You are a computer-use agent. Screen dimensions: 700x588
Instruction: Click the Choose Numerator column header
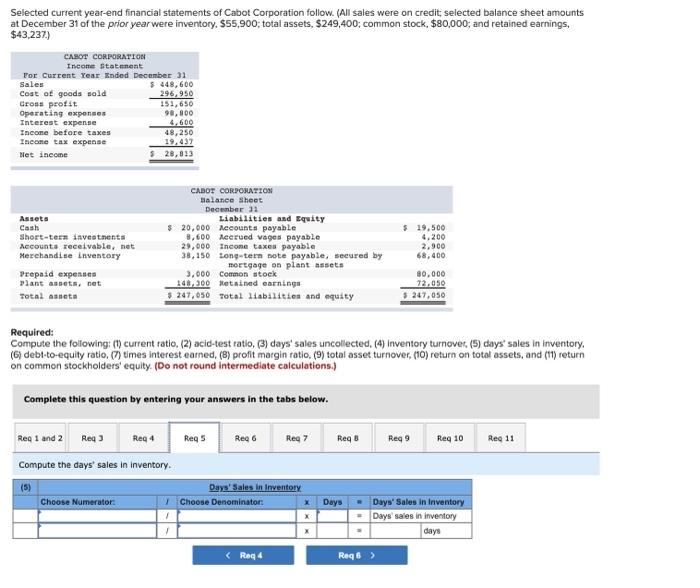click(78, 502)
